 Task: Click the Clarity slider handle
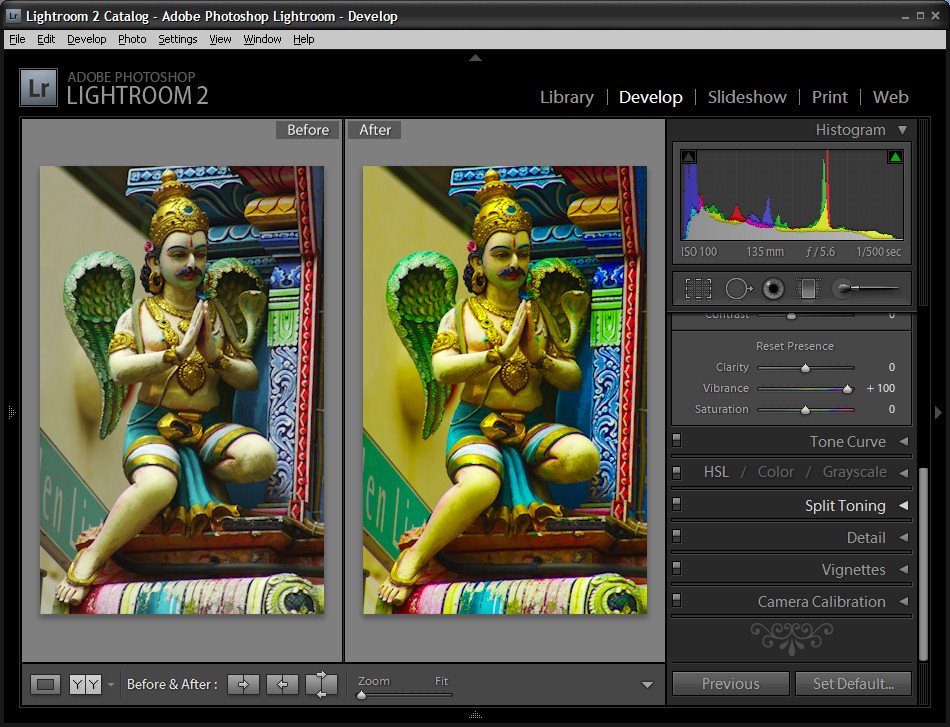point(805,368)
